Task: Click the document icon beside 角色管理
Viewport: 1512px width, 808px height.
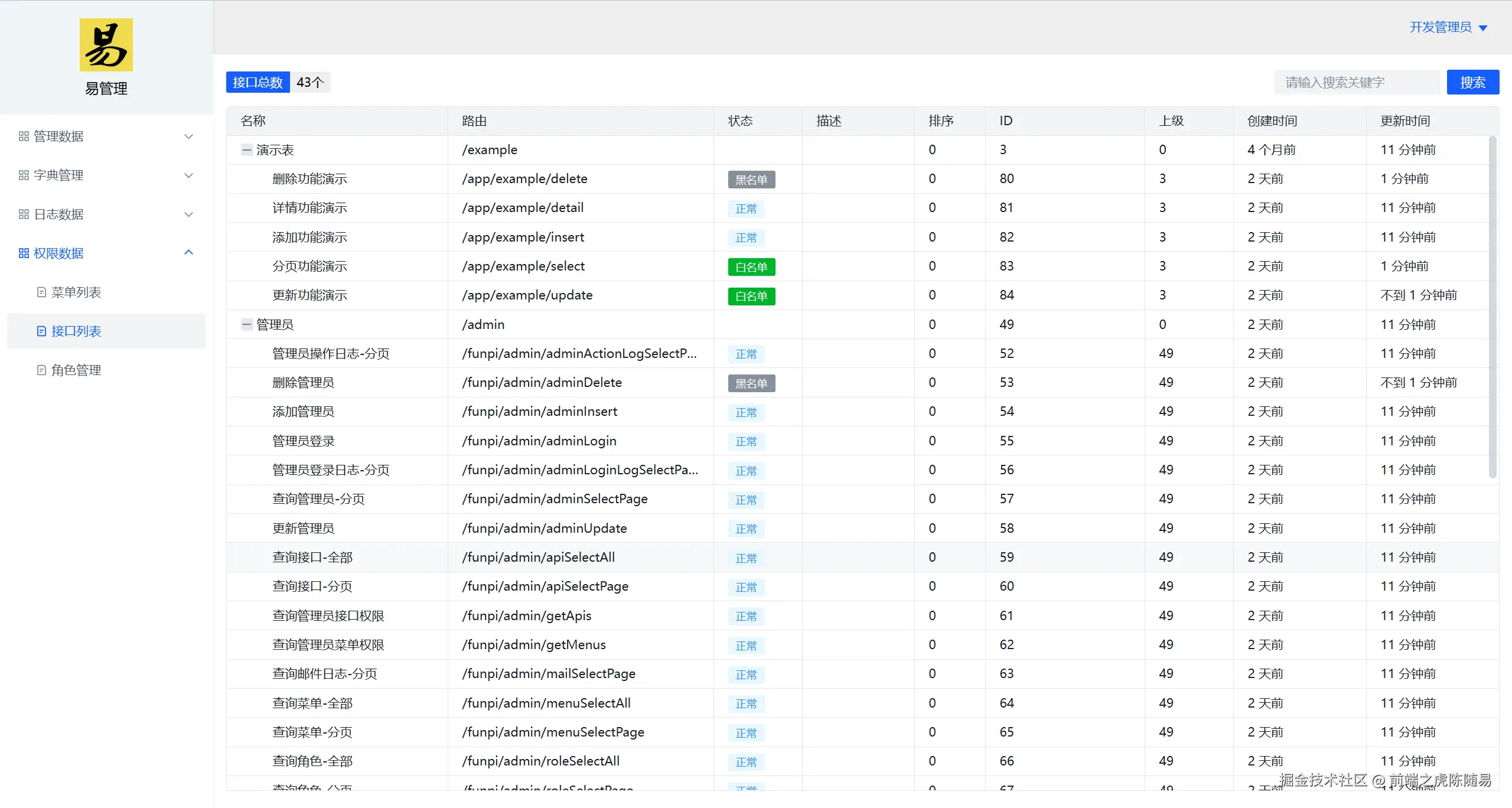Action: tap(41, 370)
